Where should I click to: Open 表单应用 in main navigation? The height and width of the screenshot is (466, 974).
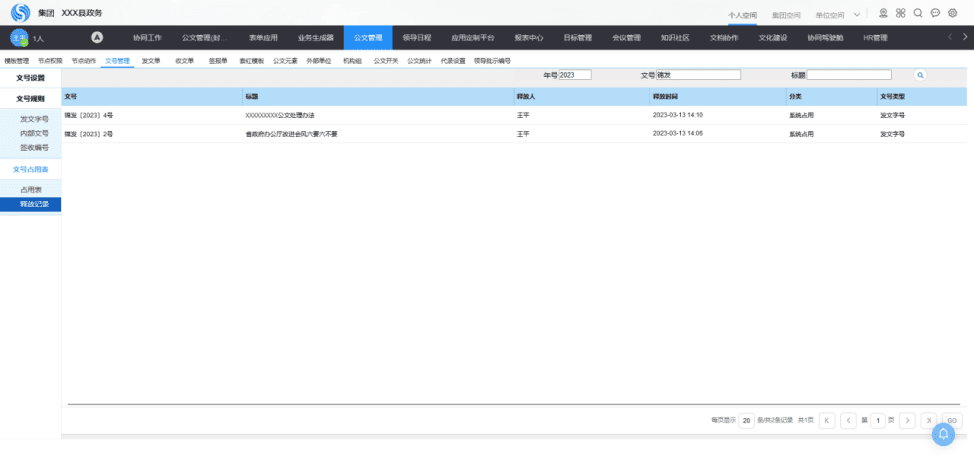tap(263, 38)
